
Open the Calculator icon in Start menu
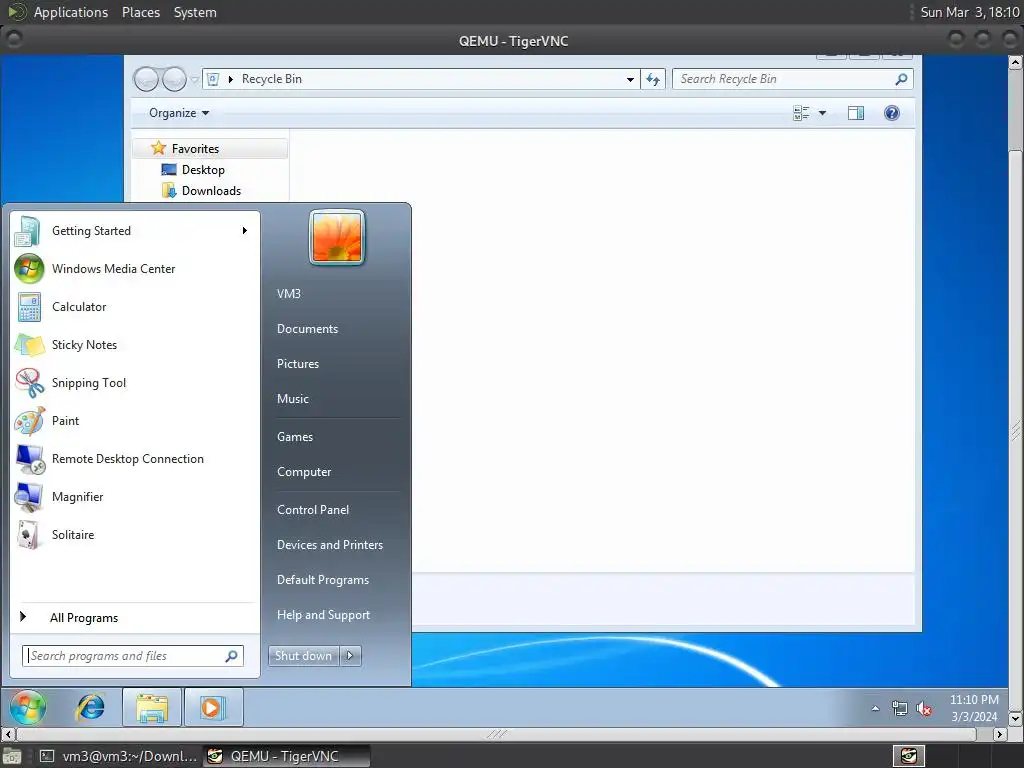click(x=29, y=307)
